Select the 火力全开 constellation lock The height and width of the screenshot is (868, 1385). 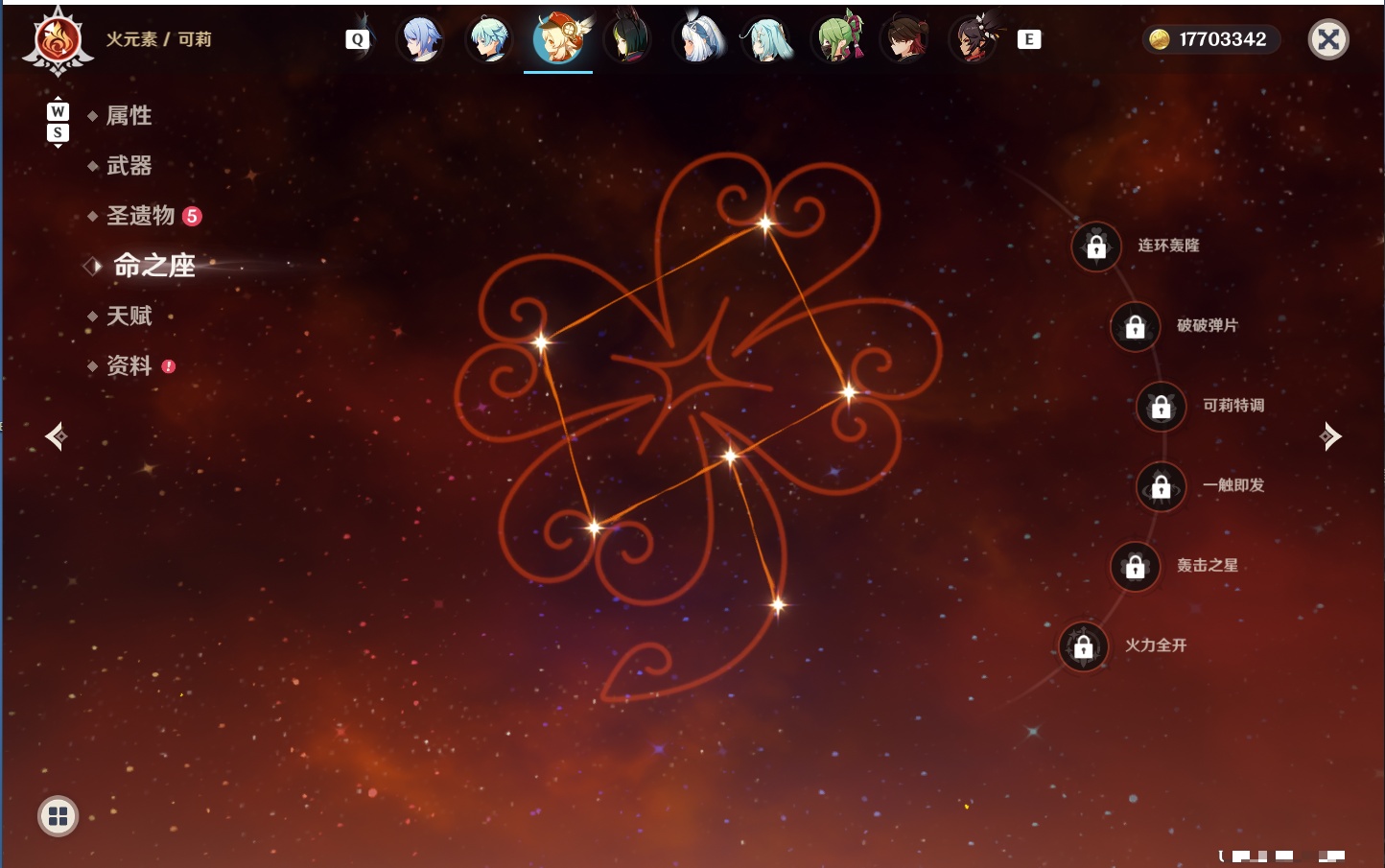point(1084,646)
